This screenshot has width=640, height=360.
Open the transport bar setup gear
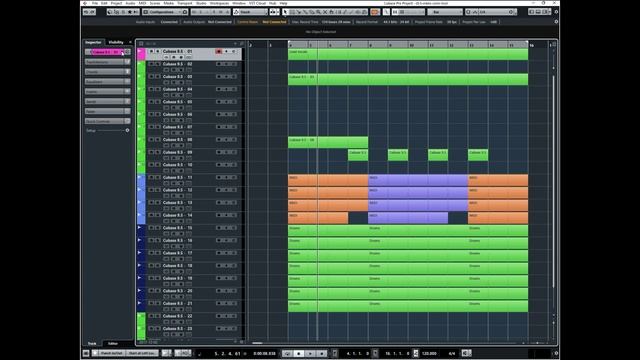(x=556, y=353)
